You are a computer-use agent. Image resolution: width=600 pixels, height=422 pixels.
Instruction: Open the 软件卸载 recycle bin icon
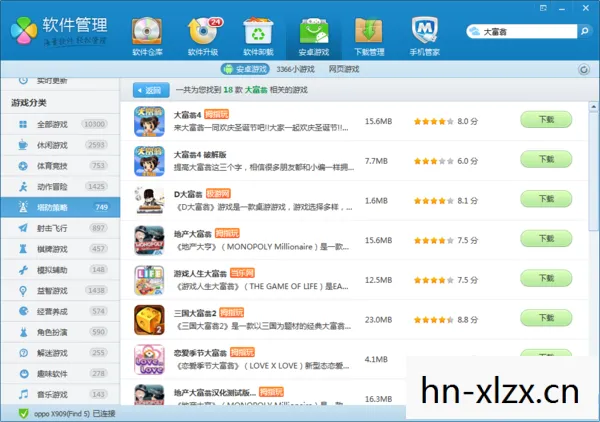coord(258,37)
